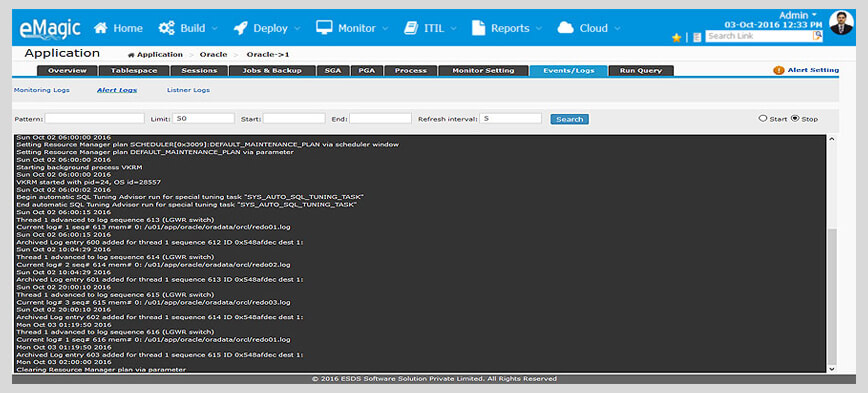Open the Admin profile photo
This screenshot has width=868, height=393.
click(841, 23)
